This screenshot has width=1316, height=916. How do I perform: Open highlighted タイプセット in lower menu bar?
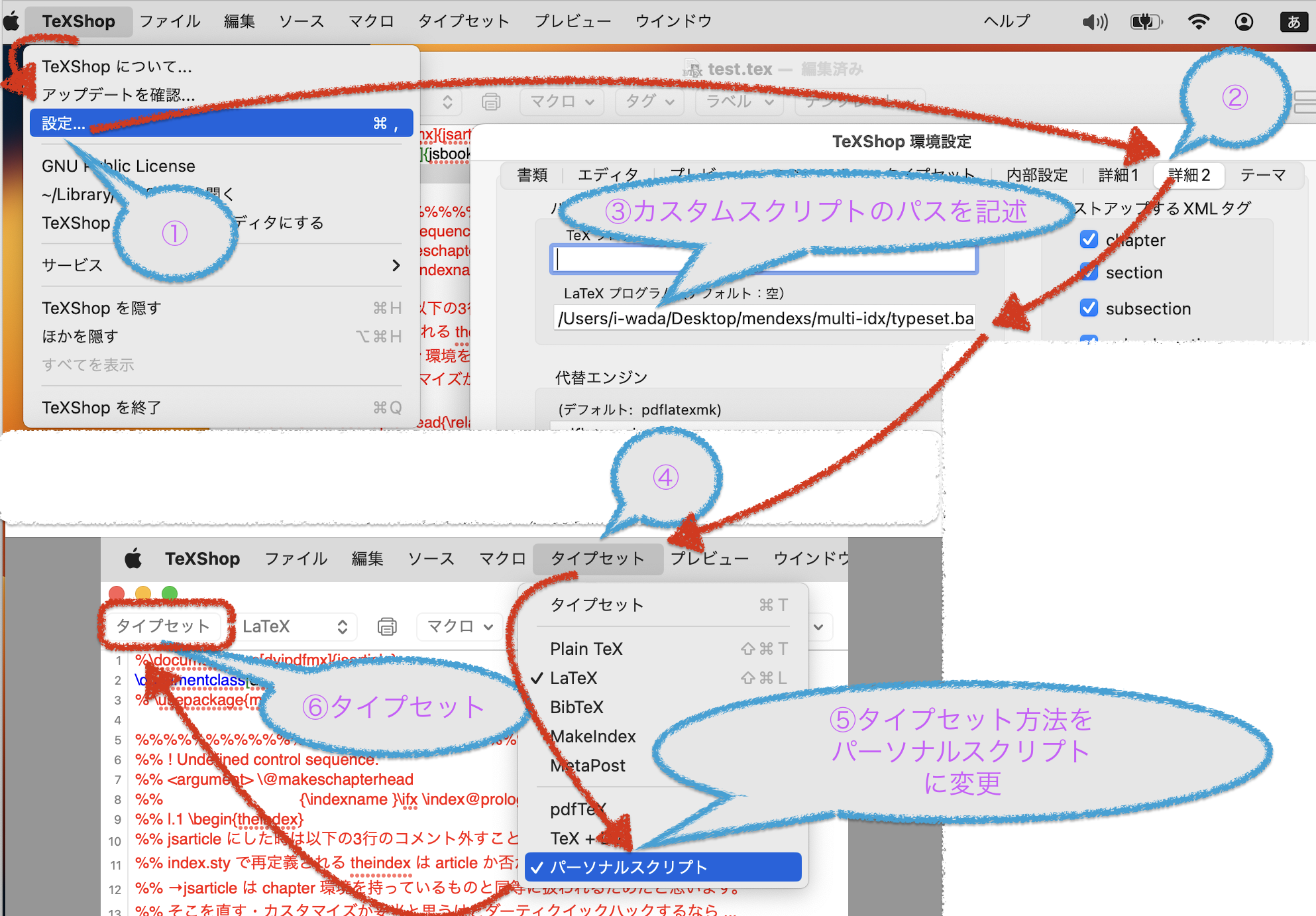tap(597, 559)
